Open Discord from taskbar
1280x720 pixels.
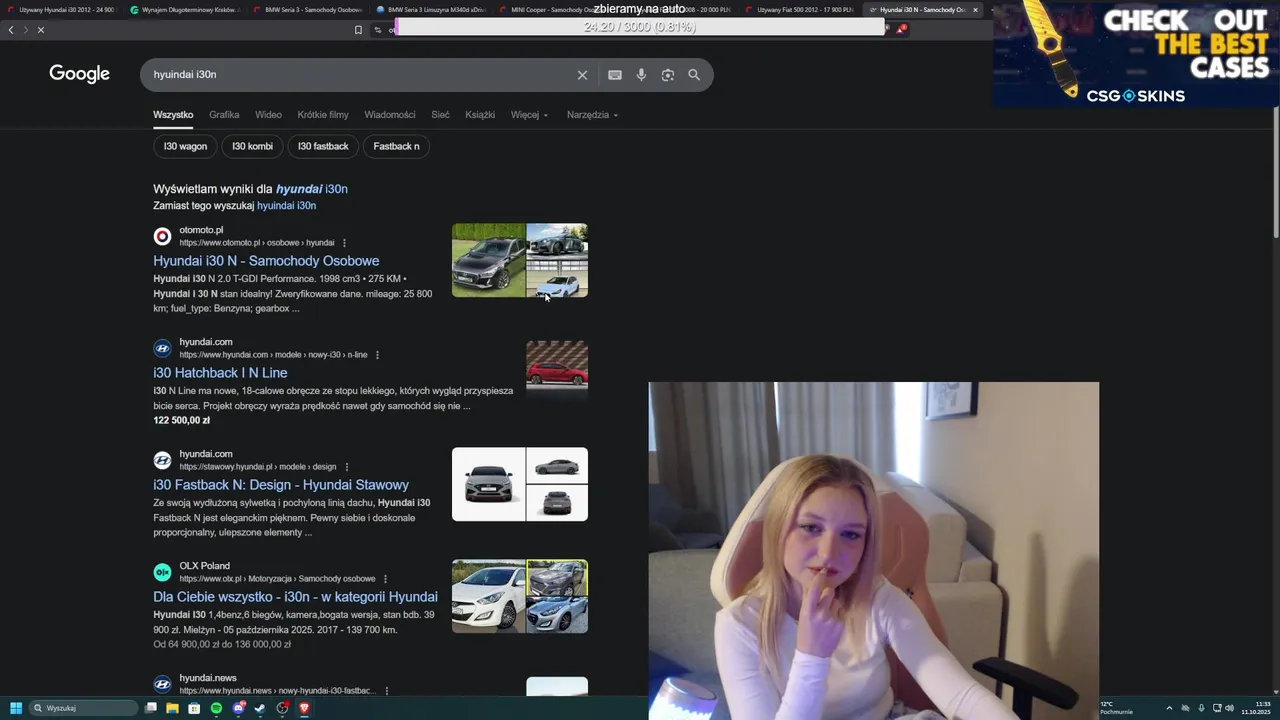[239, 708]
